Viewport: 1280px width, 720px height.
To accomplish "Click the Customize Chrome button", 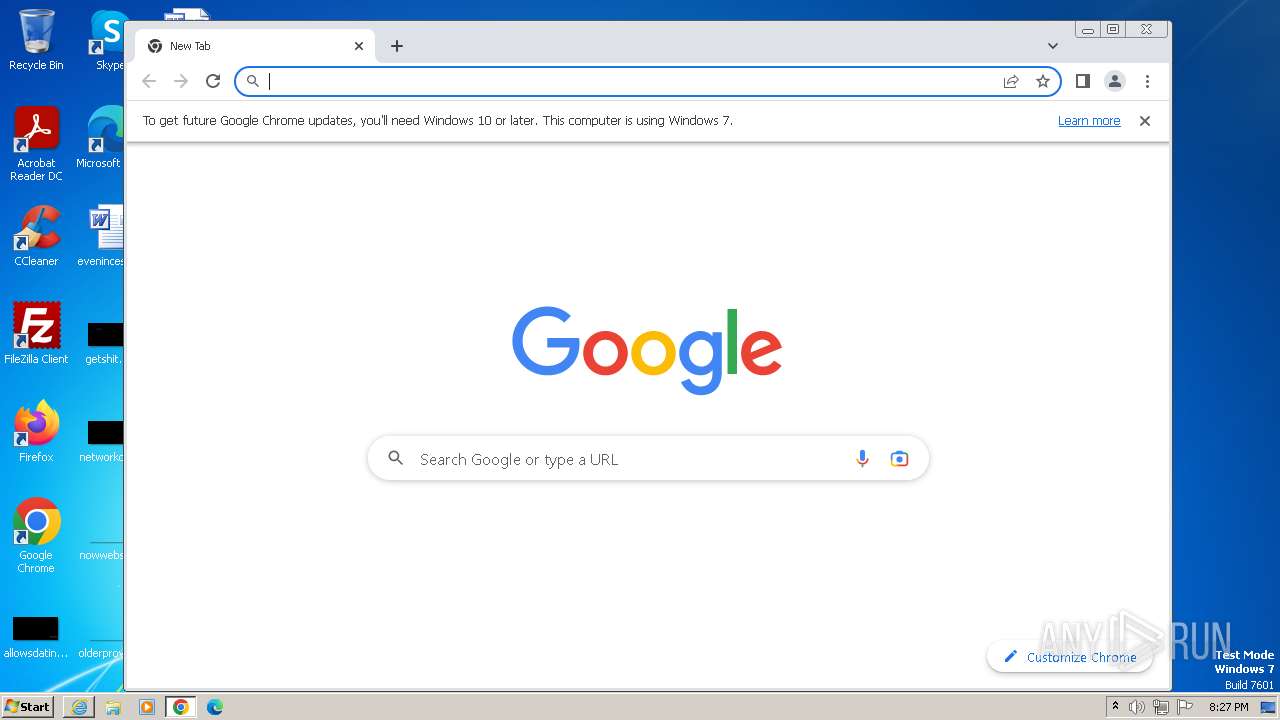I will pos(1069,657).
